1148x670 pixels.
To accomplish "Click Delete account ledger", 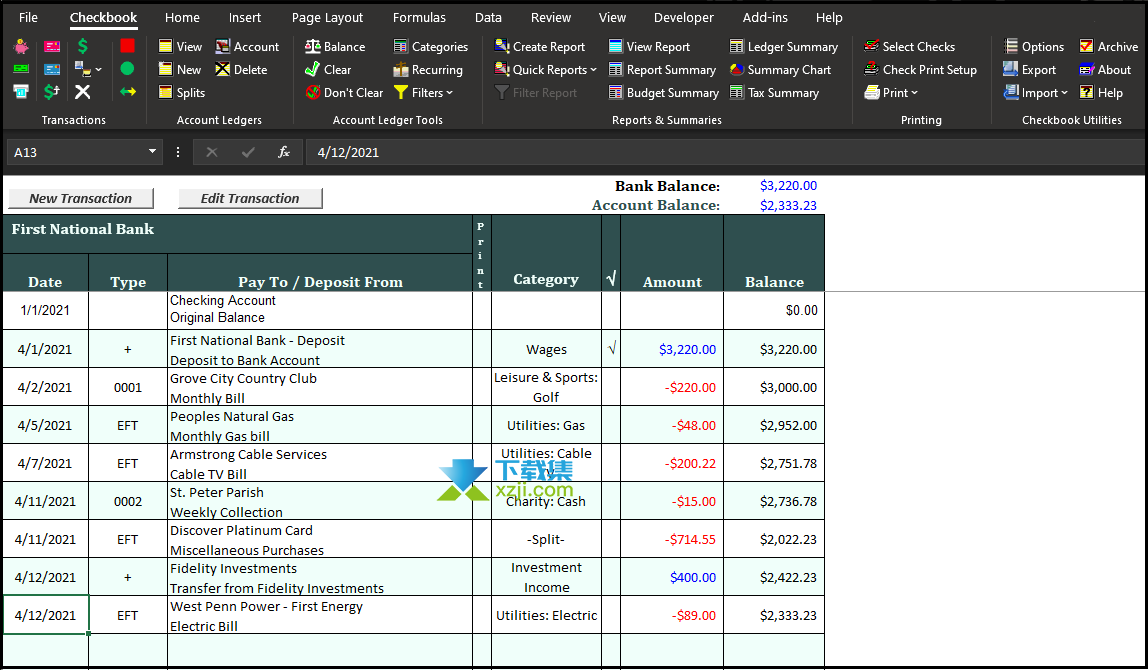I will (241, 70).
